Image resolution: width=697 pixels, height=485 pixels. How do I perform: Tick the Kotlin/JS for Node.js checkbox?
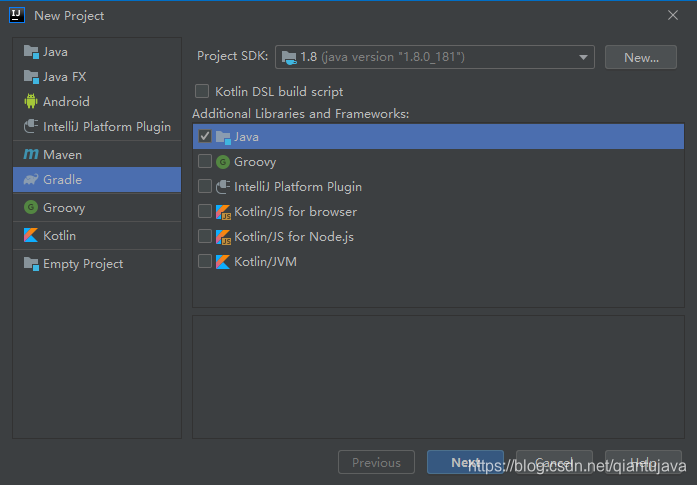click(205, 236)
